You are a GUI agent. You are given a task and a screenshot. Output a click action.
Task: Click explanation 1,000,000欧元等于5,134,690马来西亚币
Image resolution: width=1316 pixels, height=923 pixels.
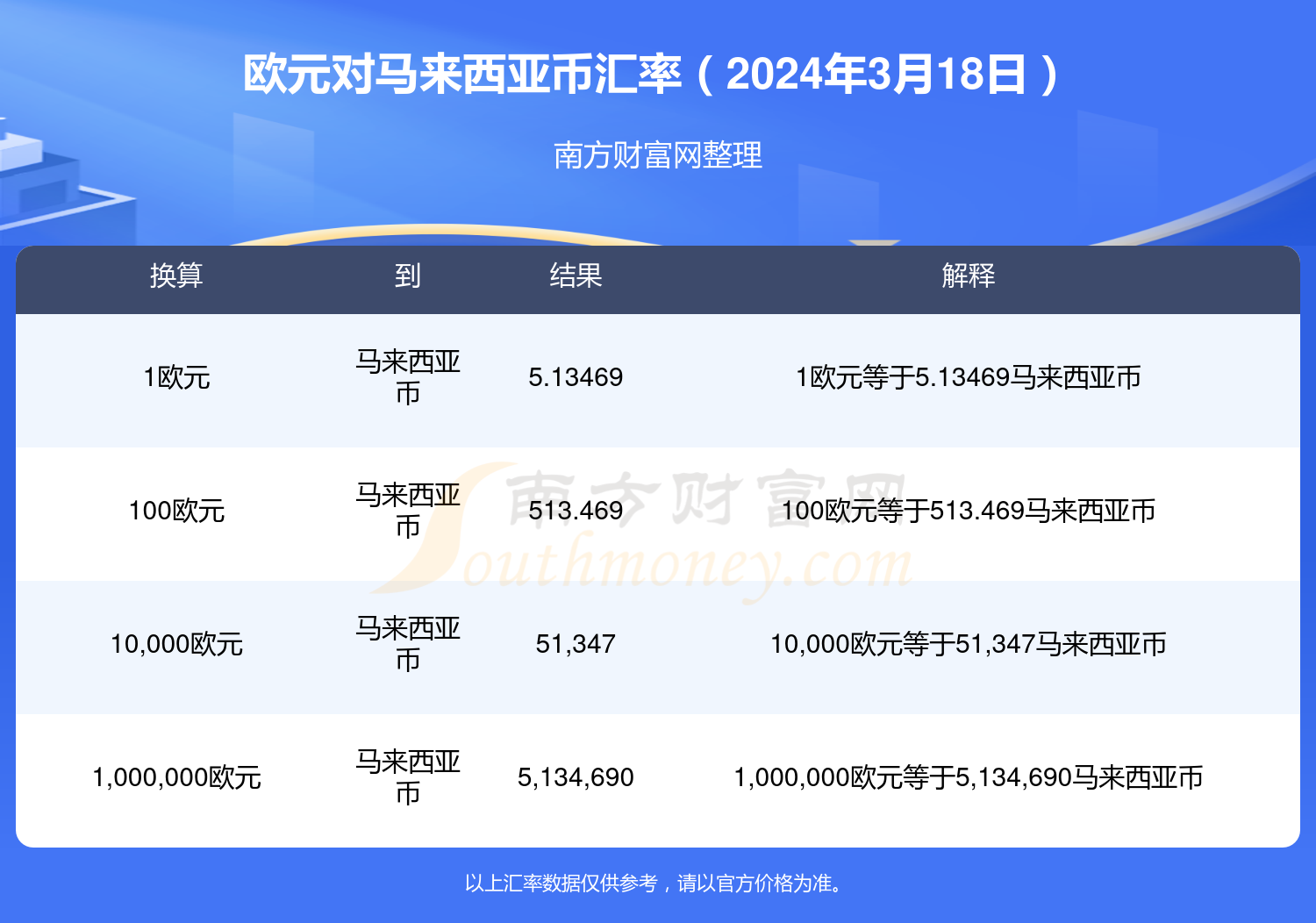(x=969, y=777)
